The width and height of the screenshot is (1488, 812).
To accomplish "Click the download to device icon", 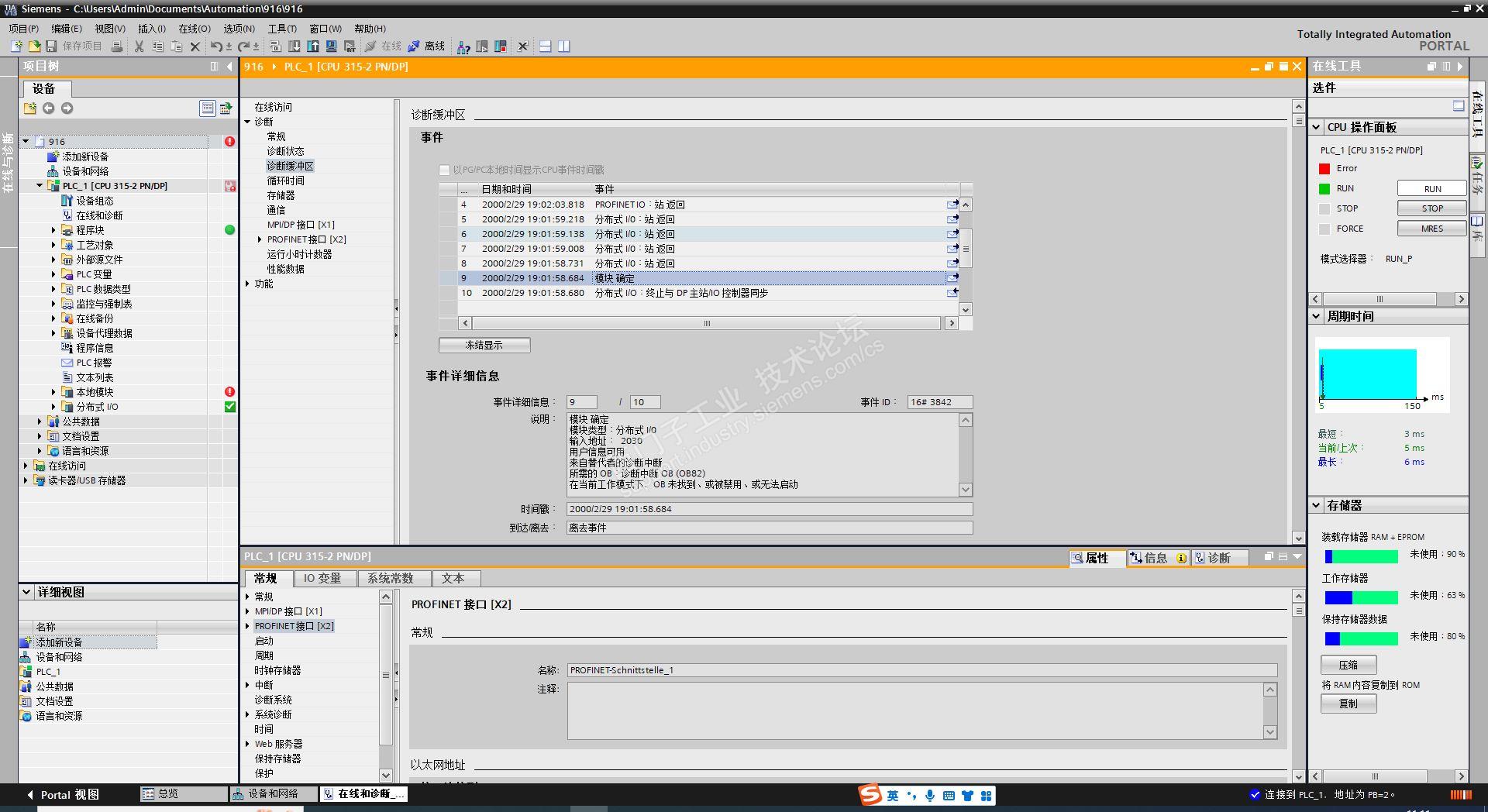I will (x=294, y=46).
